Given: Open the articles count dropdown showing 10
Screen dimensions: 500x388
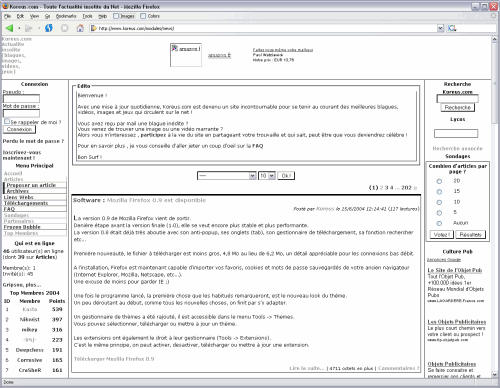Looking at the screenshot, I should pos(267,176).
